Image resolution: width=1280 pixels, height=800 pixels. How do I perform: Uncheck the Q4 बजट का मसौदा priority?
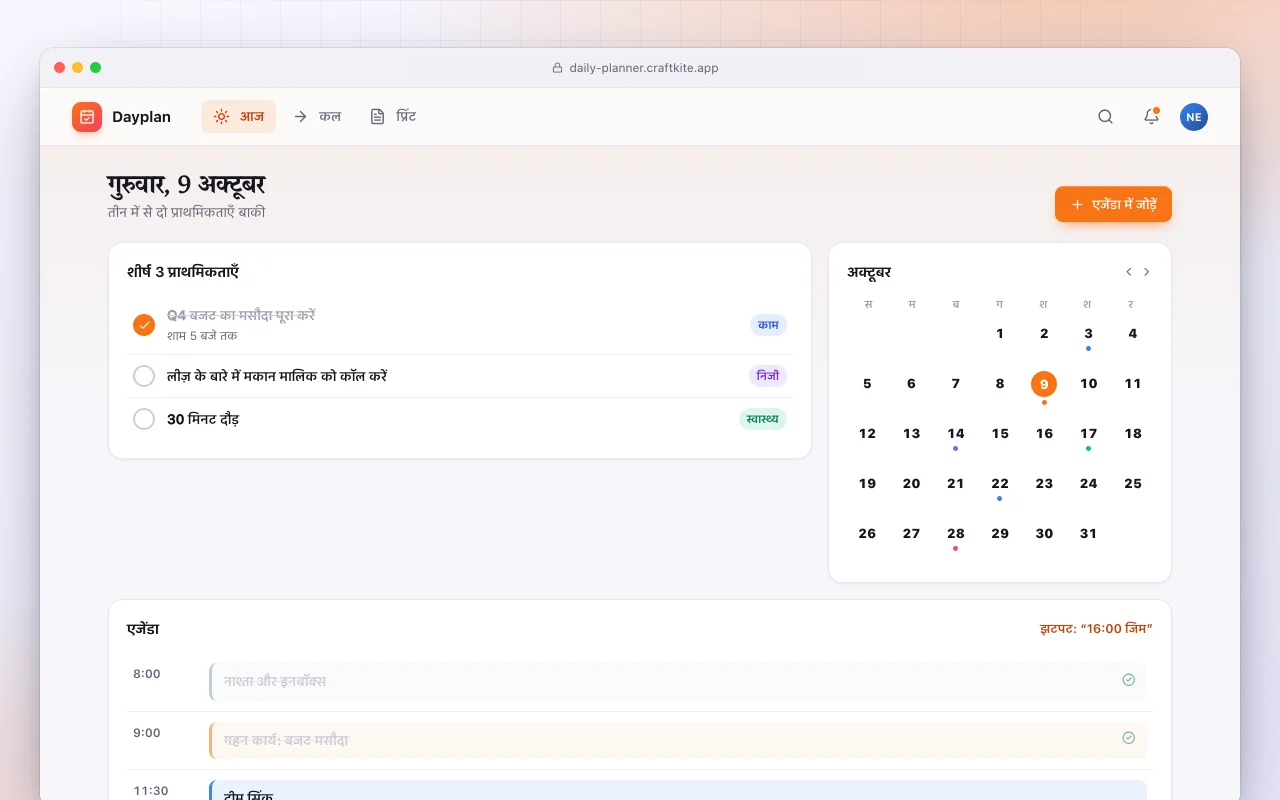tap(144, 325)
